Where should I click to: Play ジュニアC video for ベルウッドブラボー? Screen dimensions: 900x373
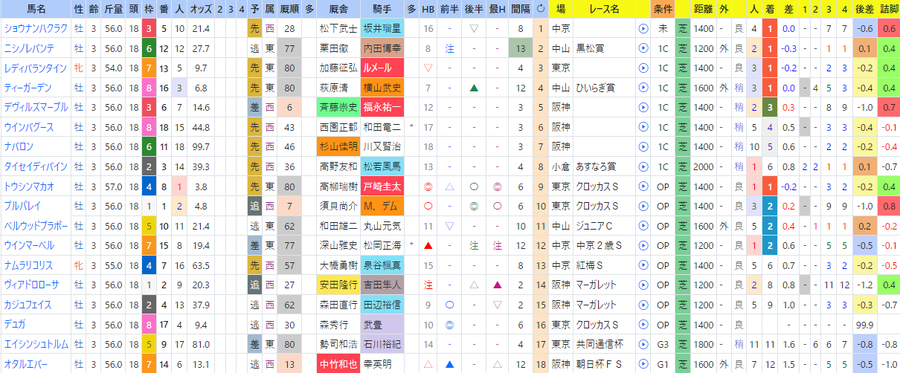pos(643,226)
